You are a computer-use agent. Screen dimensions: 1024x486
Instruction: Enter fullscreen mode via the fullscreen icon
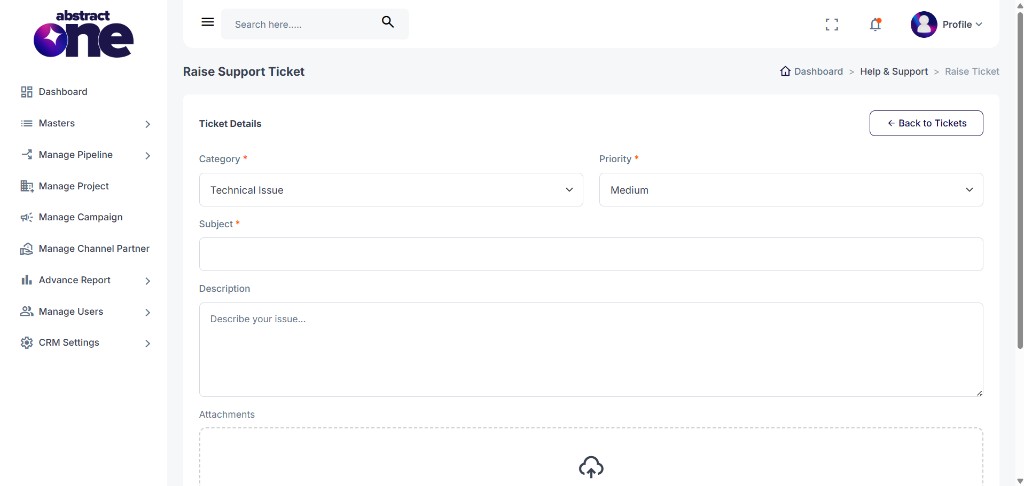tap(831, 25)
